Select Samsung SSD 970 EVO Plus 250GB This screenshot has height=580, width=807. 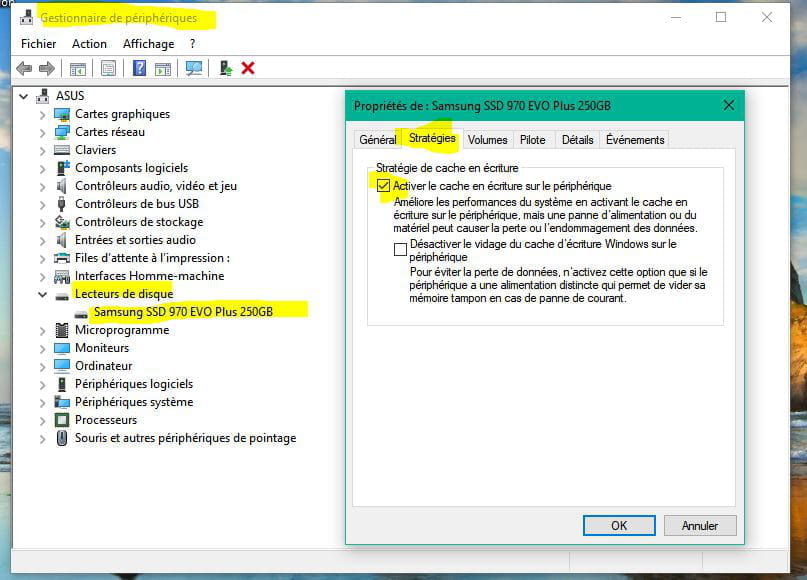183,312
